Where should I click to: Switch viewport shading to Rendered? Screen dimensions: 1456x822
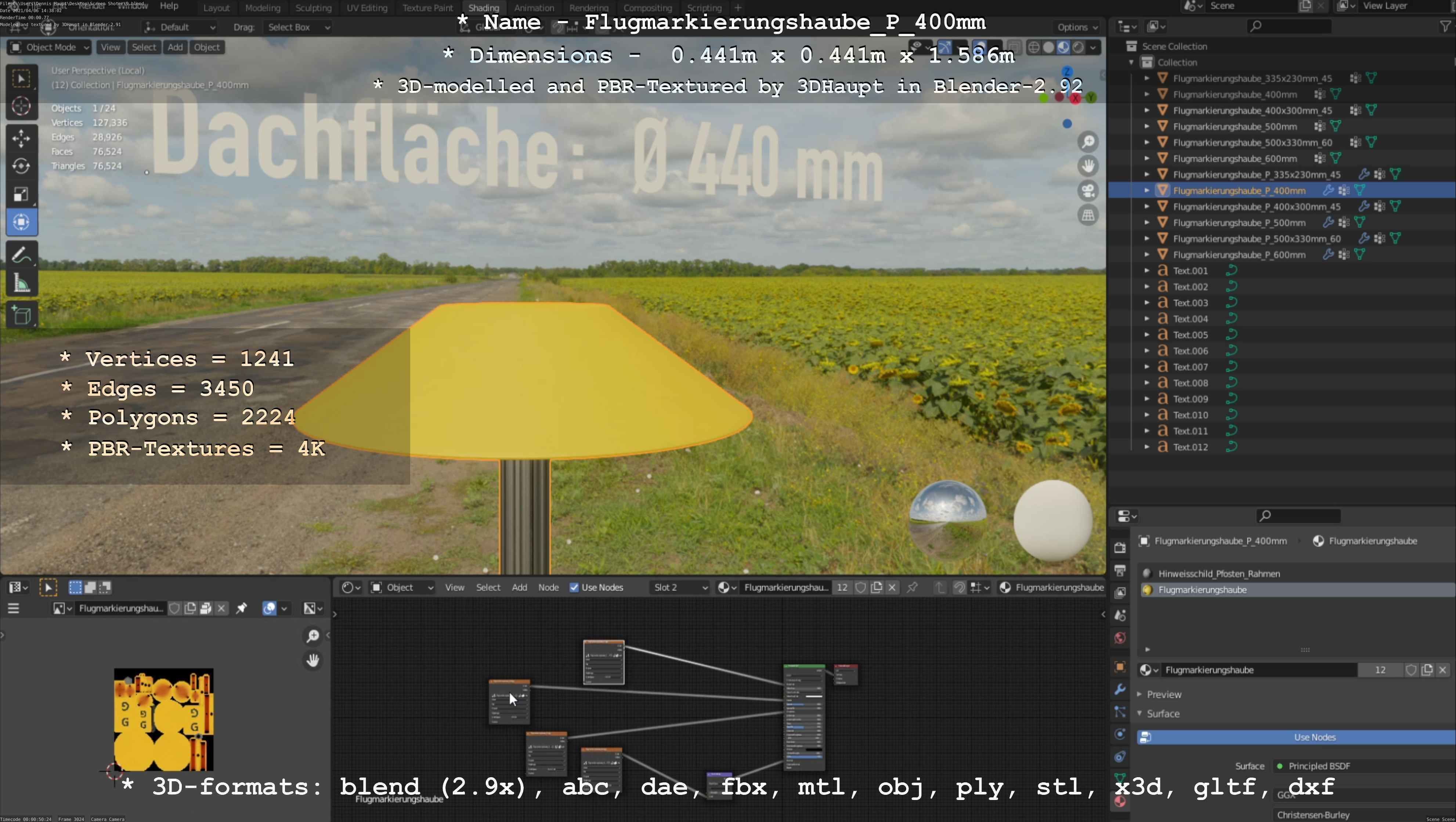pyautogui.click(x=1079, y=47)
